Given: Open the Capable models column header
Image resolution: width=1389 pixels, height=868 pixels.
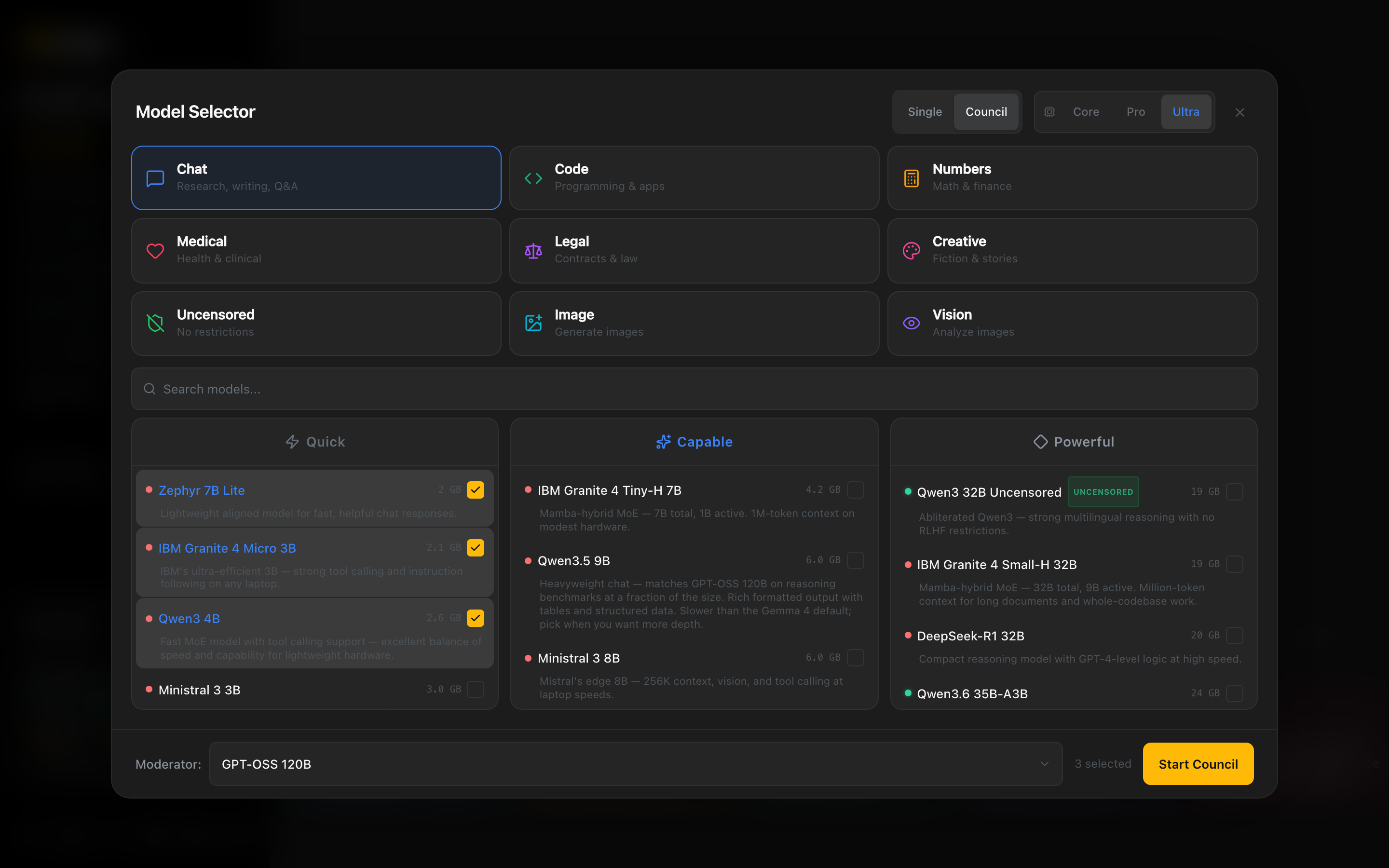Looking at the screenshot, I should 694,441.
